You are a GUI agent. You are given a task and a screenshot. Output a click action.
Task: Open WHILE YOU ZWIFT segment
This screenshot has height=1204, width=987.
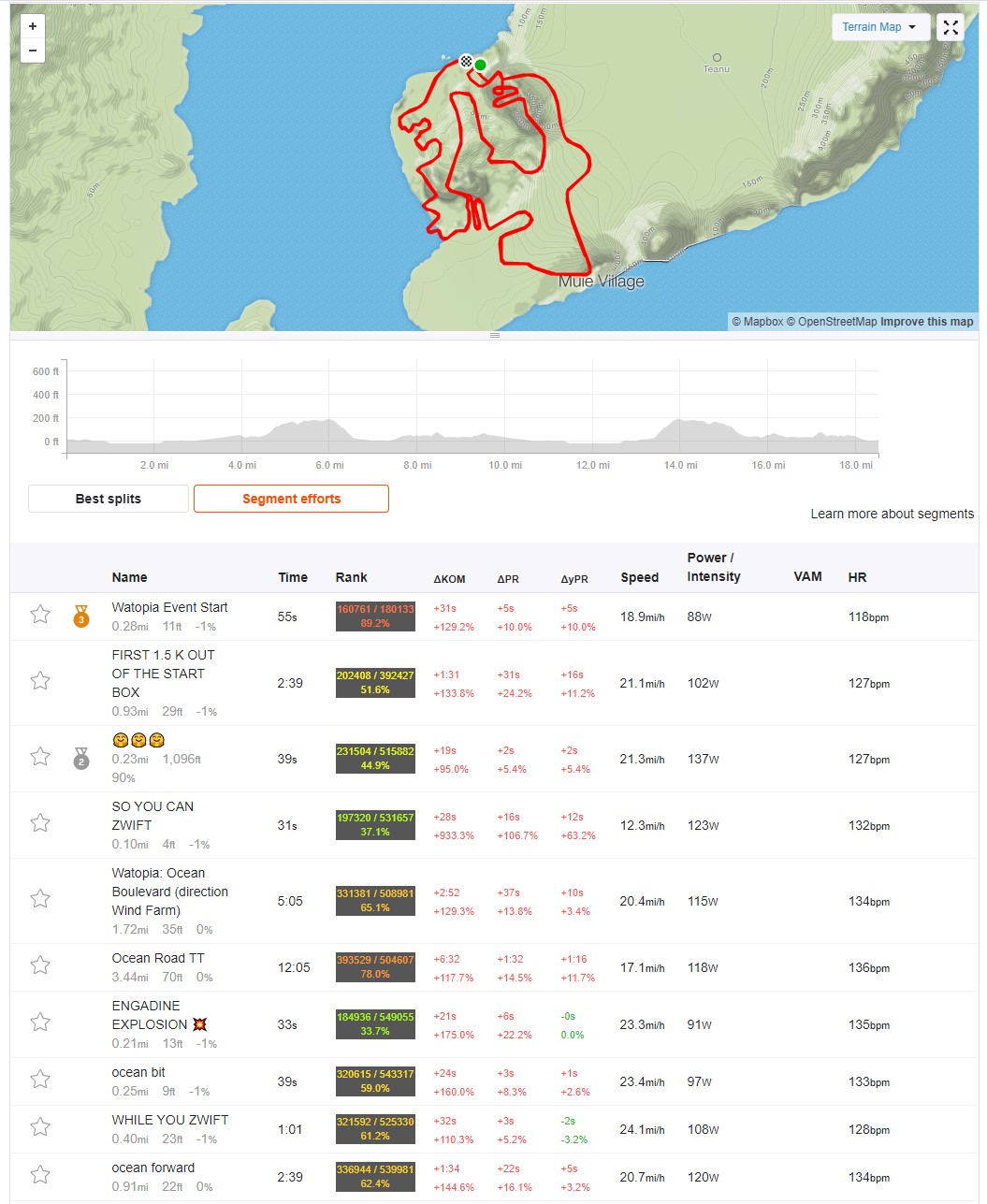click(169, 1120)
